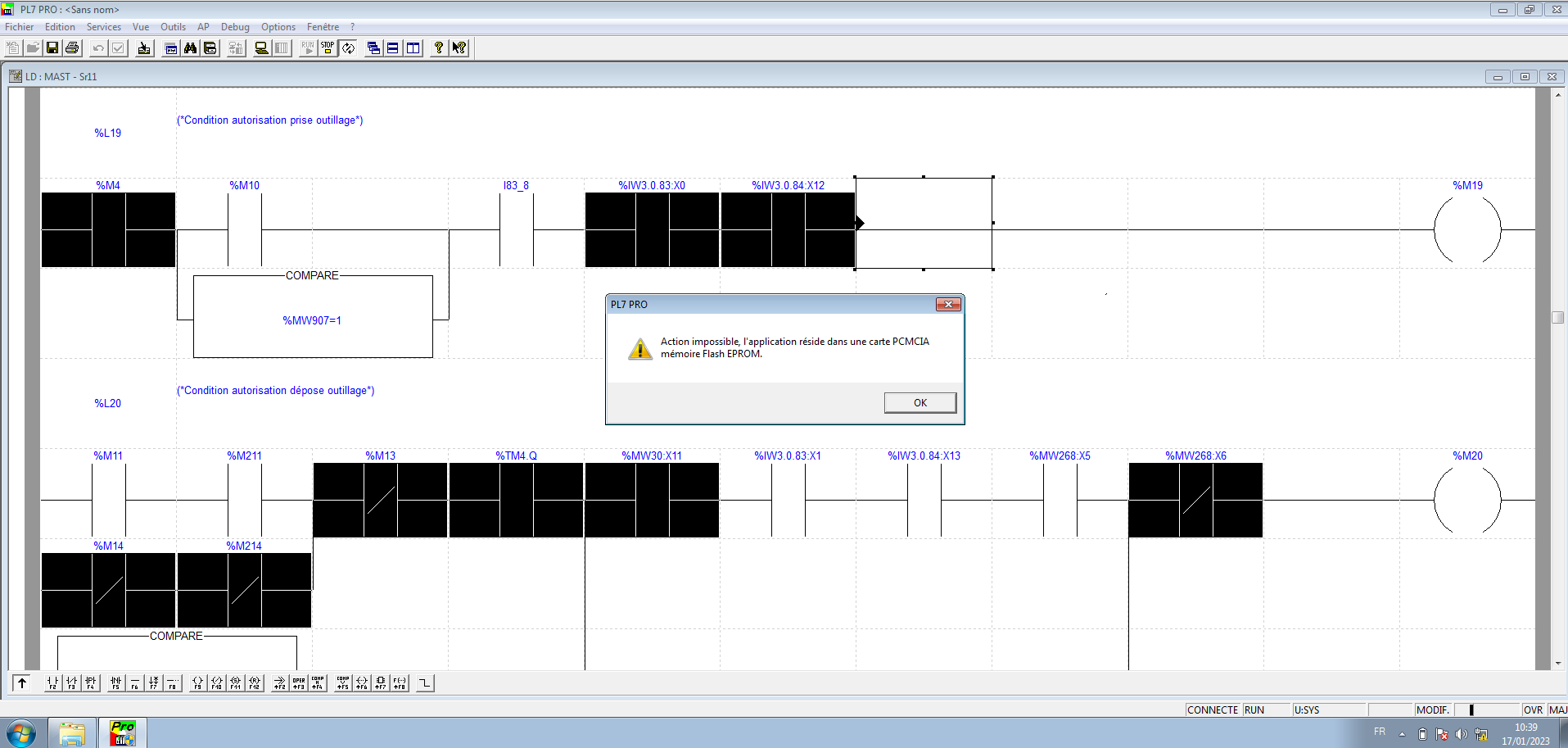Click the checkmark Validate icon
This screenshot has width=1568, height=748.
tap(118, 48)
